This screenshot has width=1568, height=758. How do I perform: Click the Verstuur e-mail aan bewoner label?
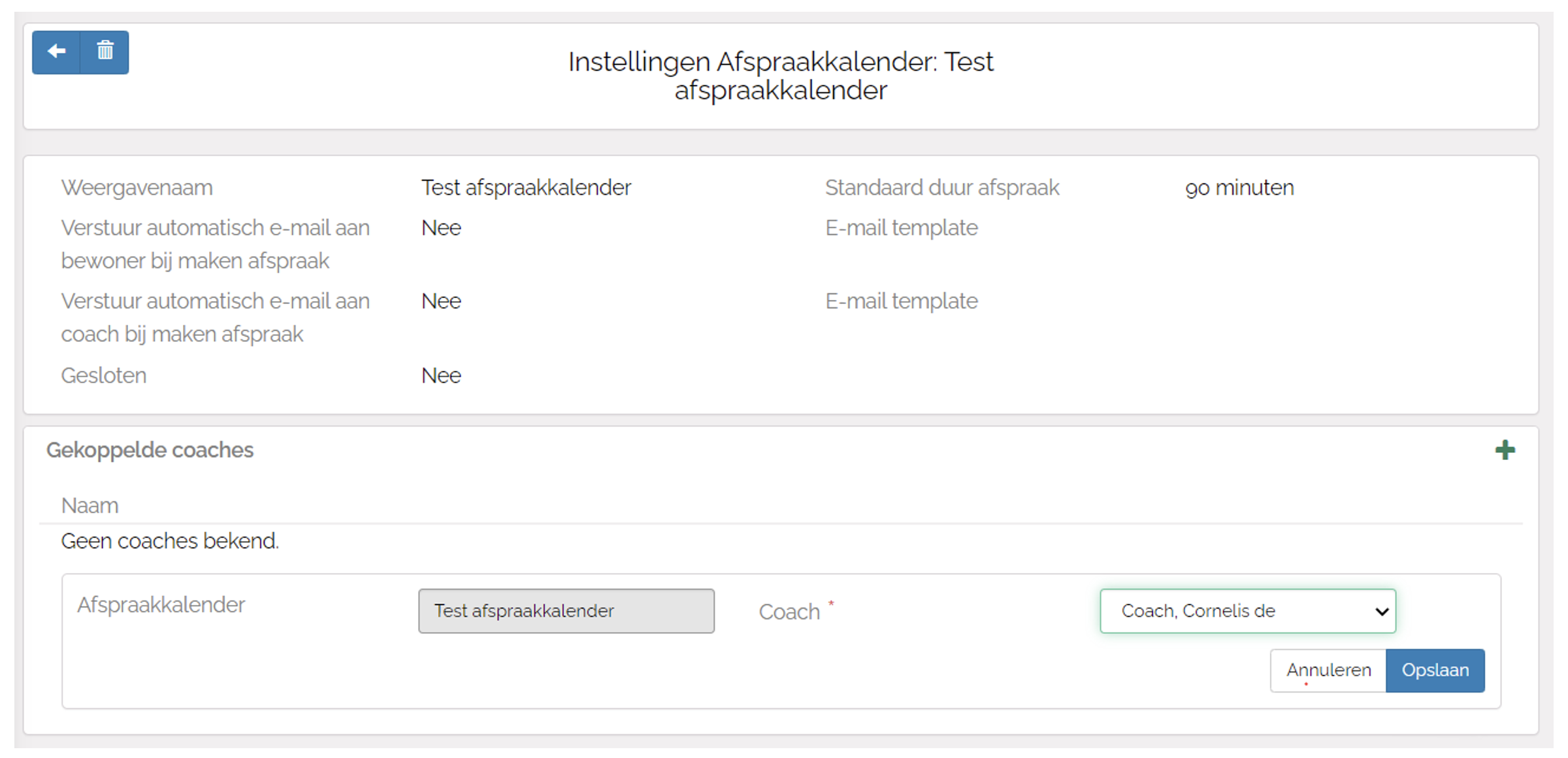point(215,244)
